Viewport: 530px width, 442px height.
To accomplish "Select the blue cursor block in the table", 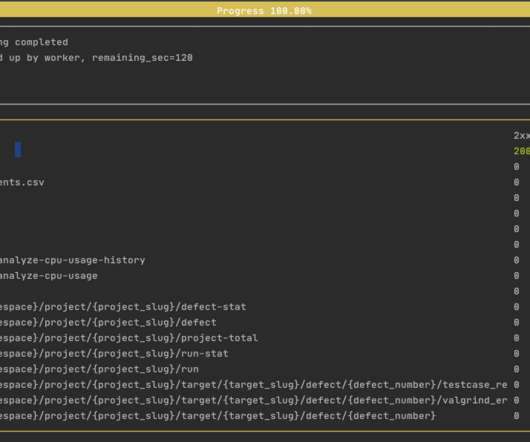I will (18, 150).
